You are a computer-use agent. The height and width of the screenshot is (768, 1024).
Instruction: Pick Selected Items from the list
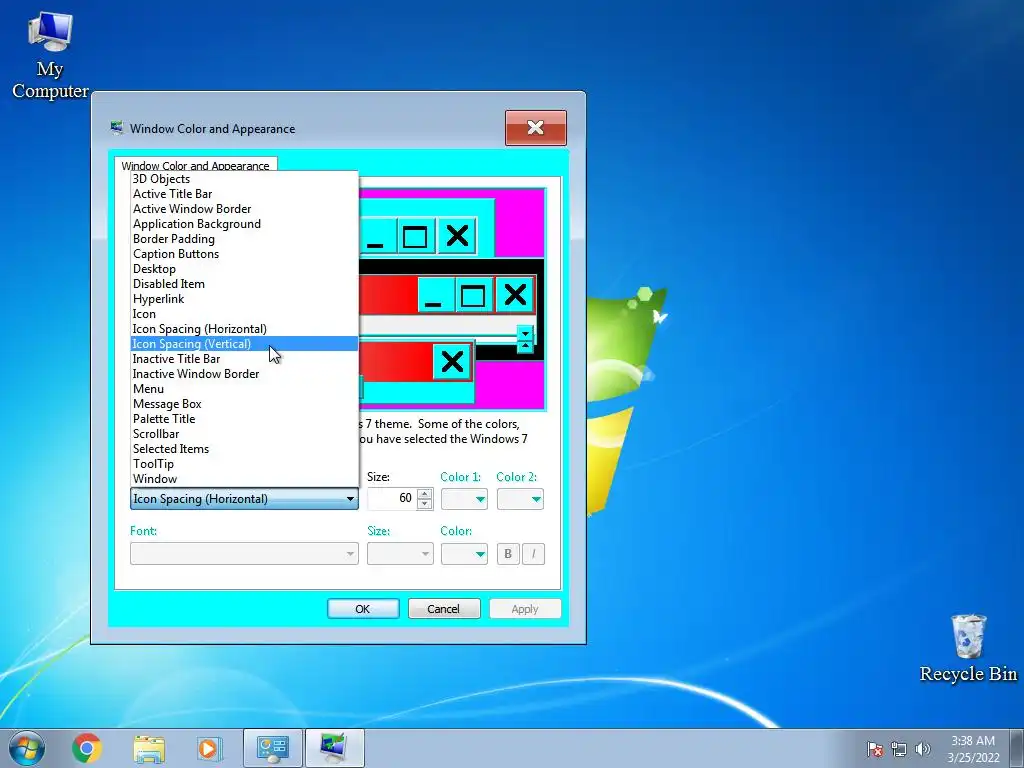(244, 449)
